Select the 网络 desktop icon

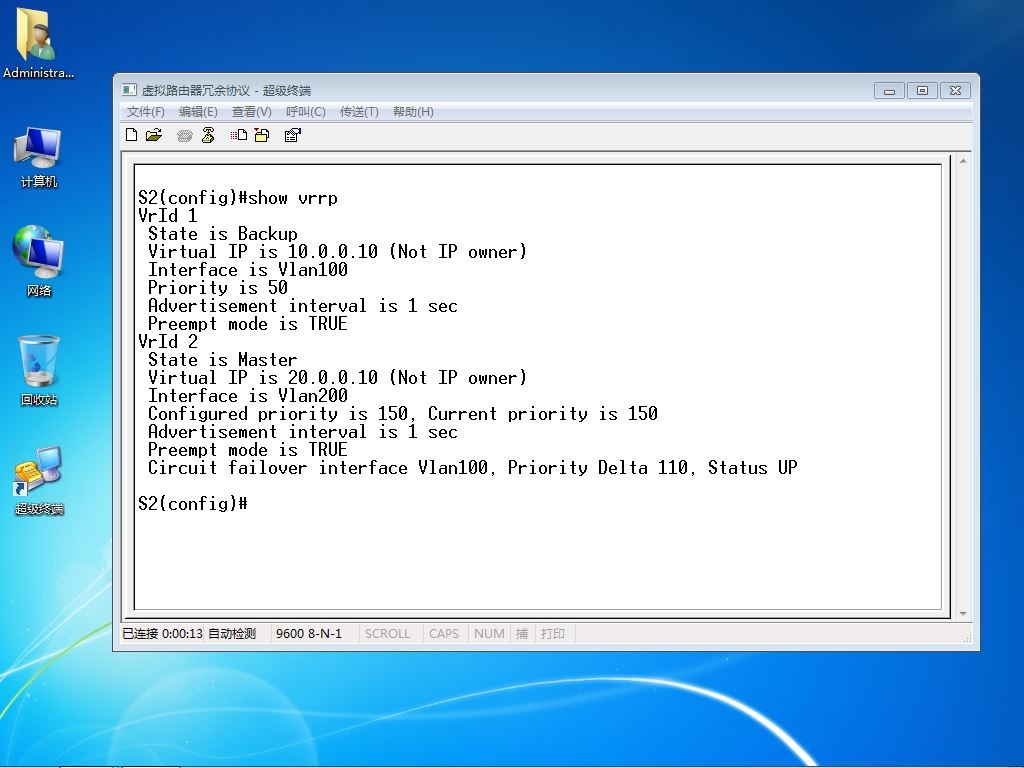(38, 261)
